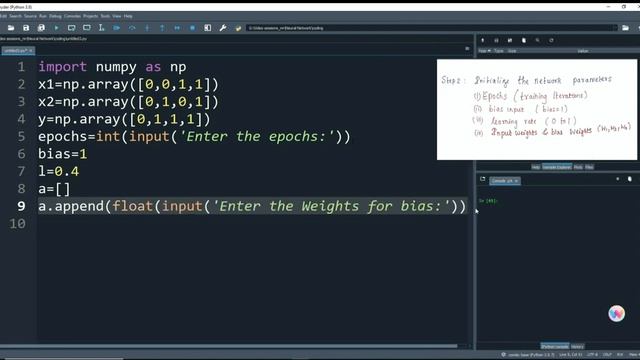
Task: Sort variables by Value column header
Action: pos(583,51)
